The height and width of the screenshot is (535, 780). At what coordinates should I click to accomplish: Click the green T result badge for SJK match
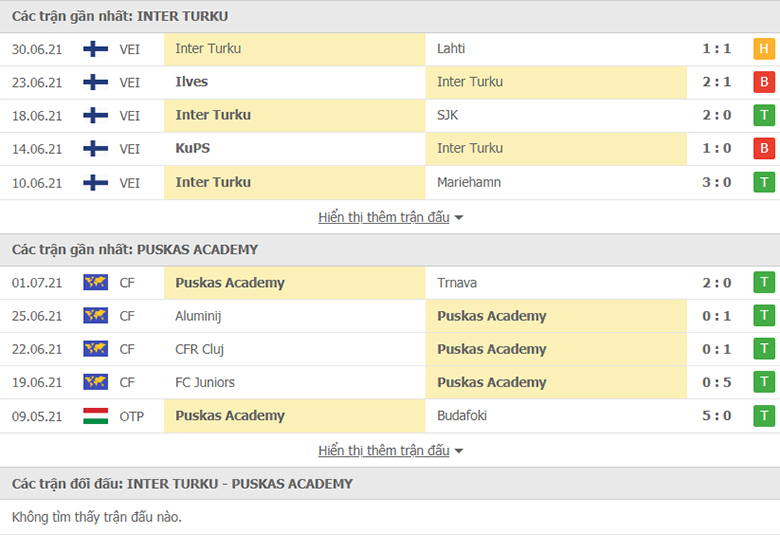pos(764,115)
